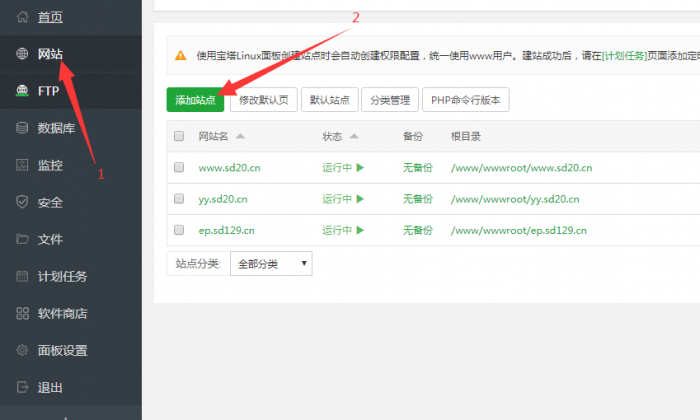
Task: Click the green 添加站点 button
Action: coord(195,100)
